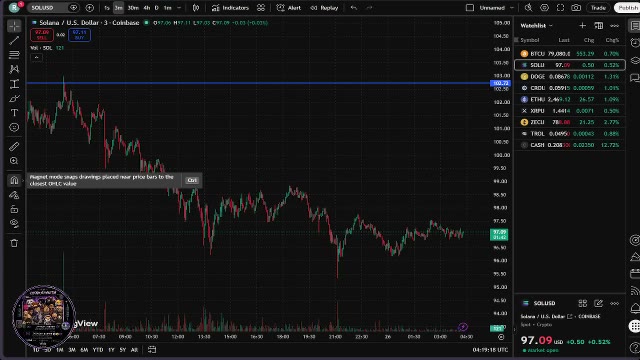Select the ETHU row in watchlist
The height and width of the screenshot is (360, 640).
coord(570,99)
